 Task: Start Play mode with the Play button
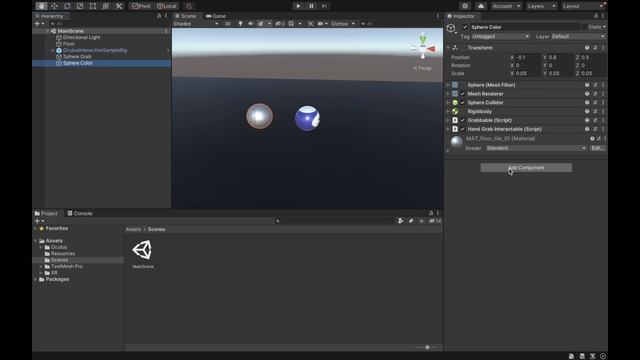tap(298, 6)
